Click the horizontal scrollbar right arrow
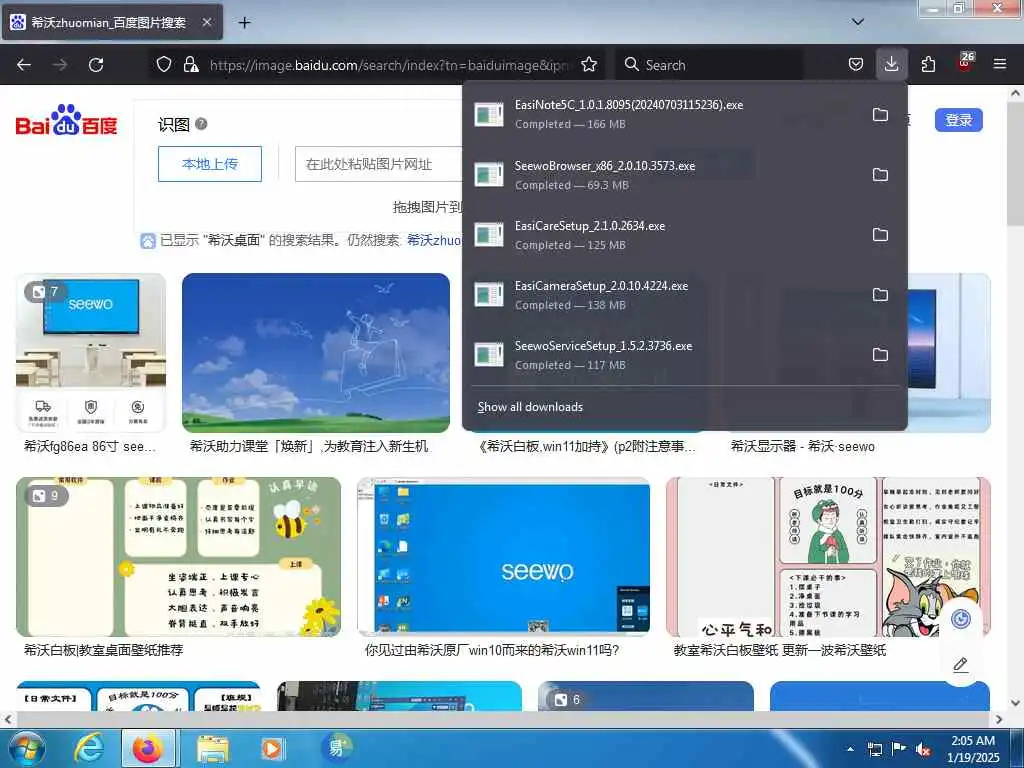Screen dimensions: 1024x768 point(999,720)
